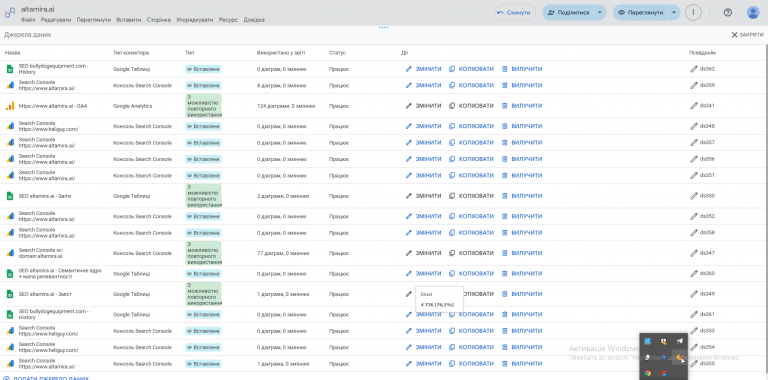The width and height of the screenshot is (768, 380).
Task: Click the Статус column header
Action: pyautogui.click(x=337, y=53)
